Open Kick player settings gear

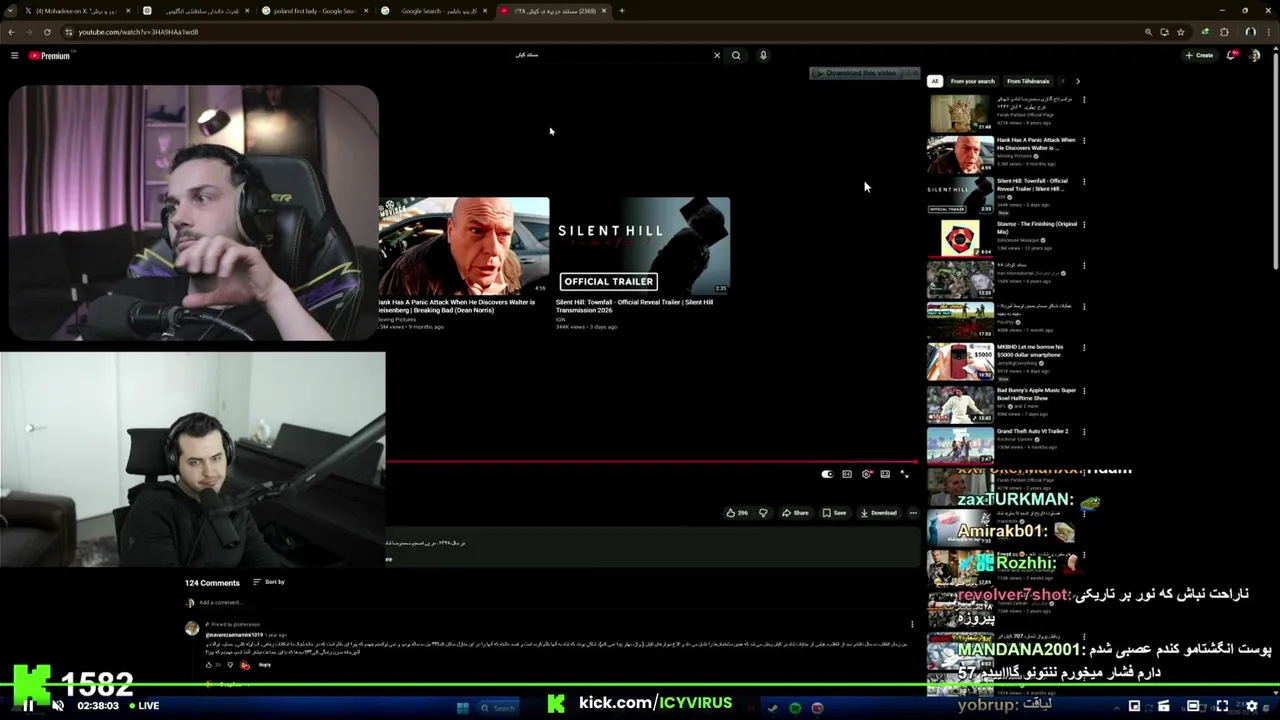click(1251, 706)
